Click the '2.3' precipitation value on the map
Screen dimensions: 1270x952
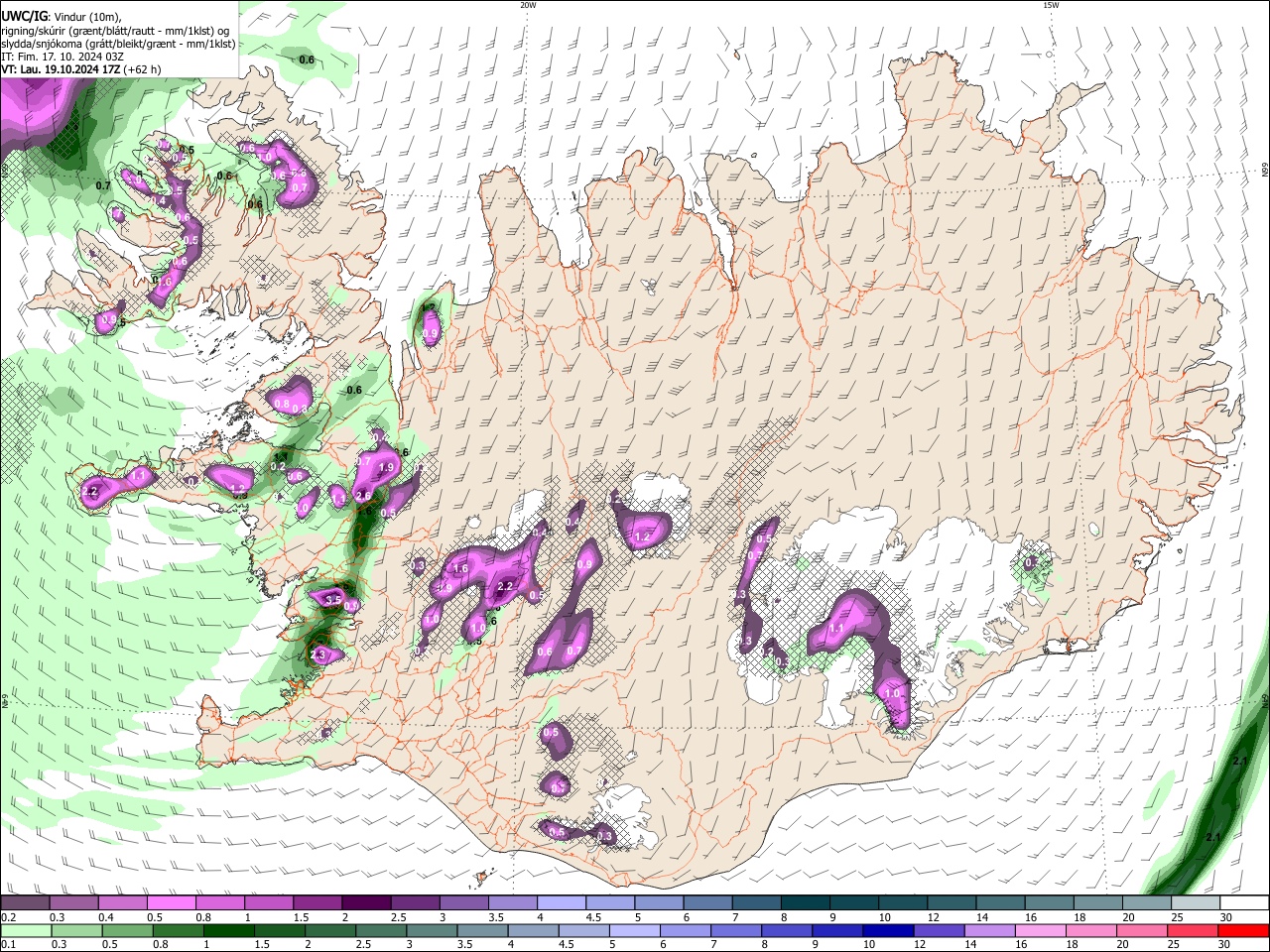(x=318, y=654)
